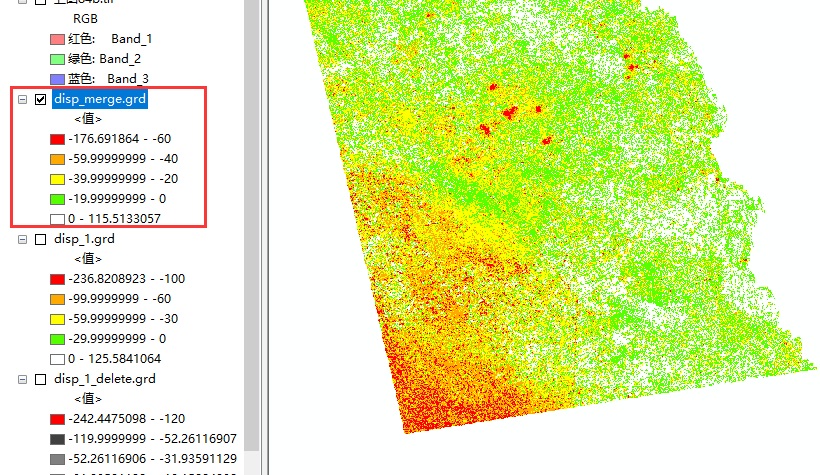Click orange swatch for -99.9999999 - -60

(x=58, y=299)
